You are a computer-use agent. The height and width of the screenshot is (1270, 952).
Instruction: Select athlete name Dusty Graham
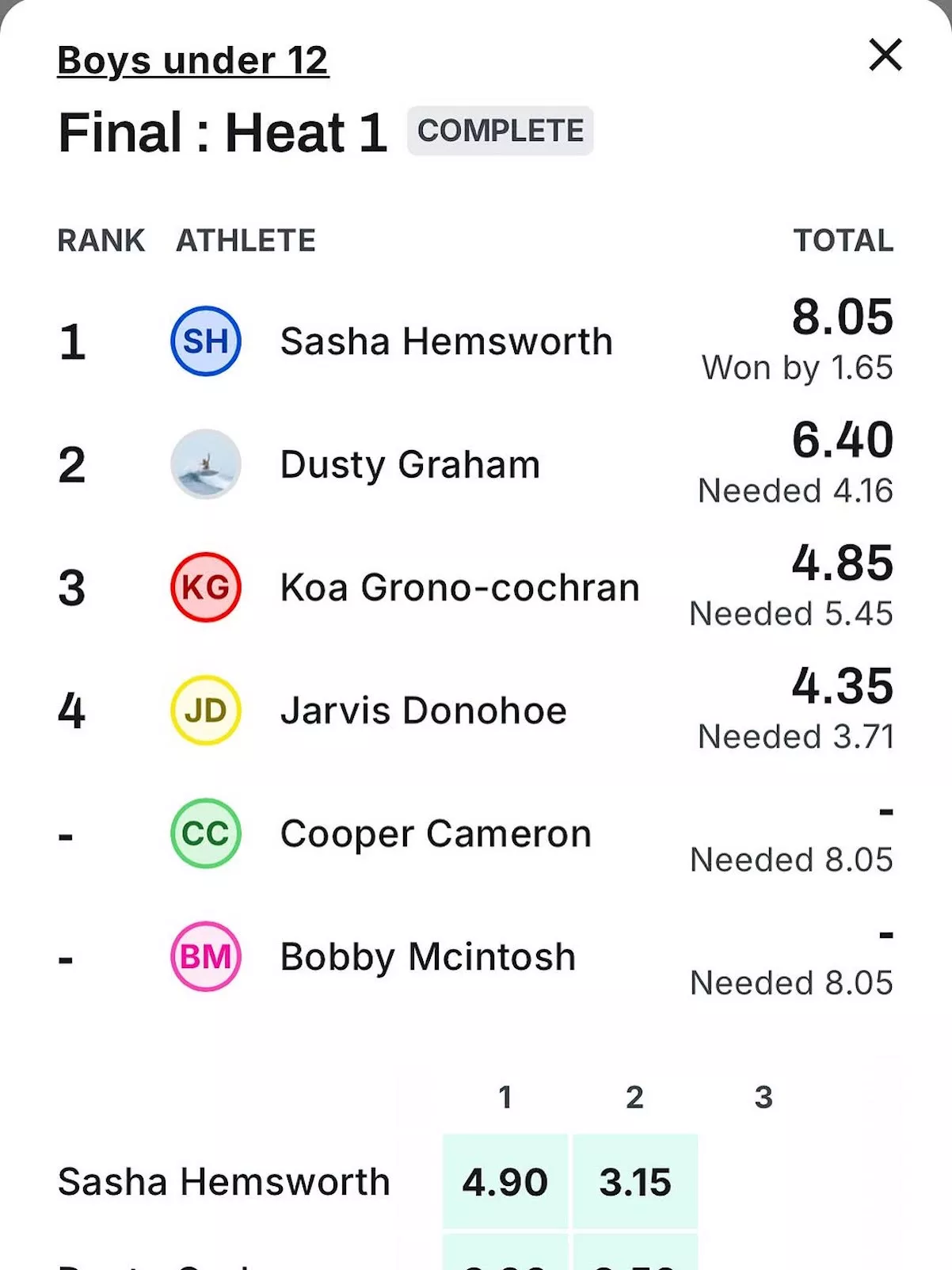click(x=410, y=464)
